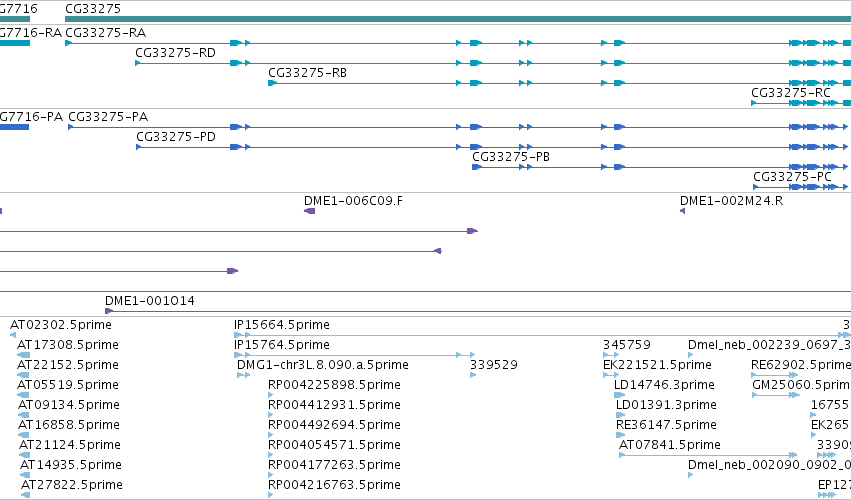Open the GM25060.5prime label
This screenshot has height=500, width=851.
click(x=802, y=385)
